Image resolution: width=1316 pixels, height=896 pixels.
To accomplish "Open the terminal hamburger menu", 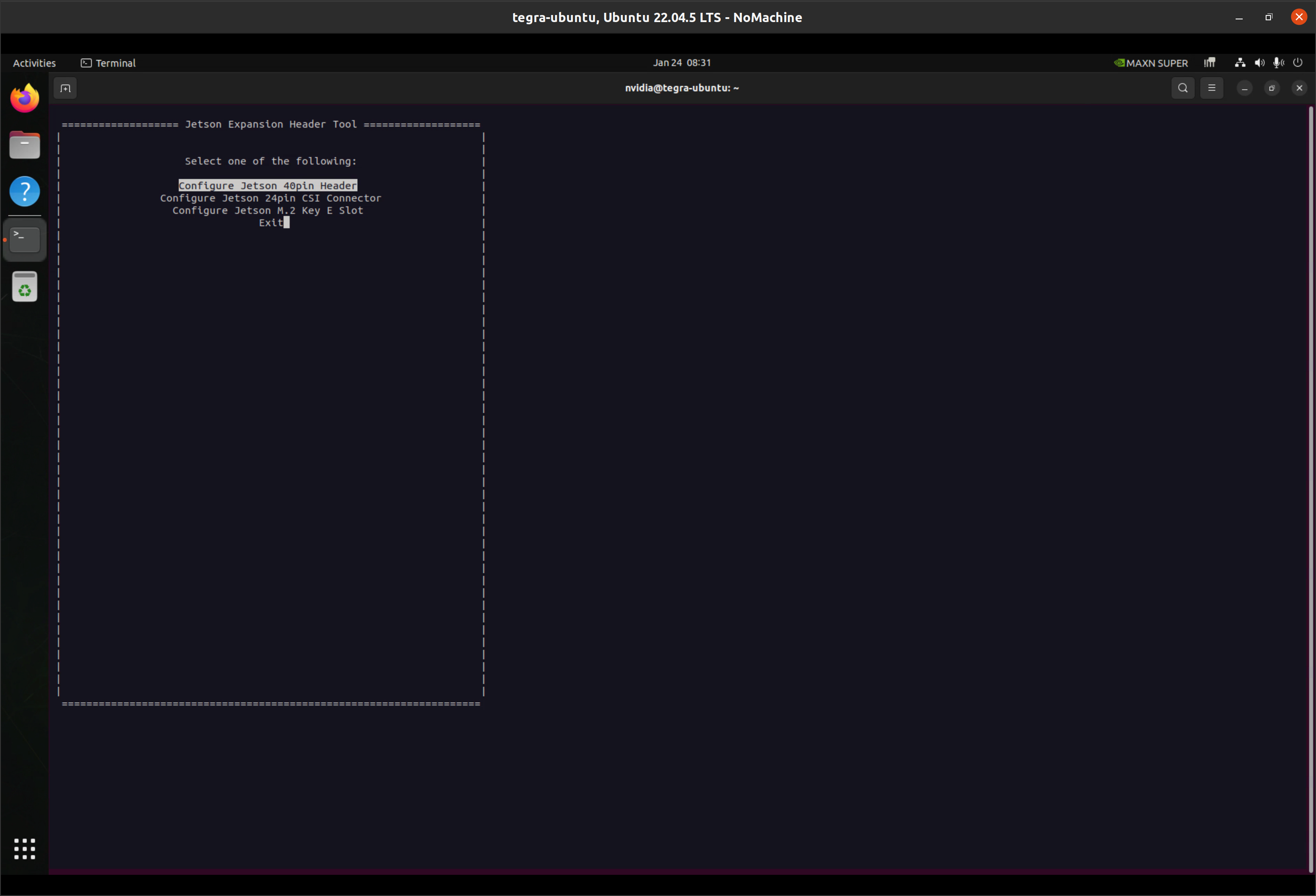I will pos(1211,88).
